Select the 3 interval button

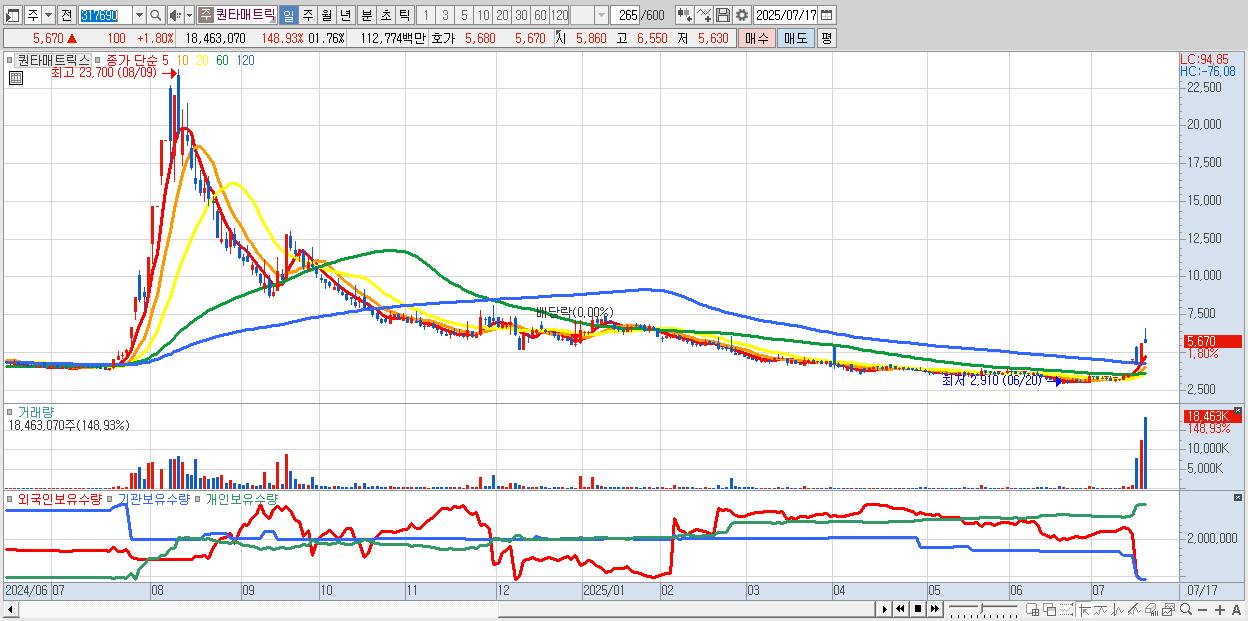445,16
